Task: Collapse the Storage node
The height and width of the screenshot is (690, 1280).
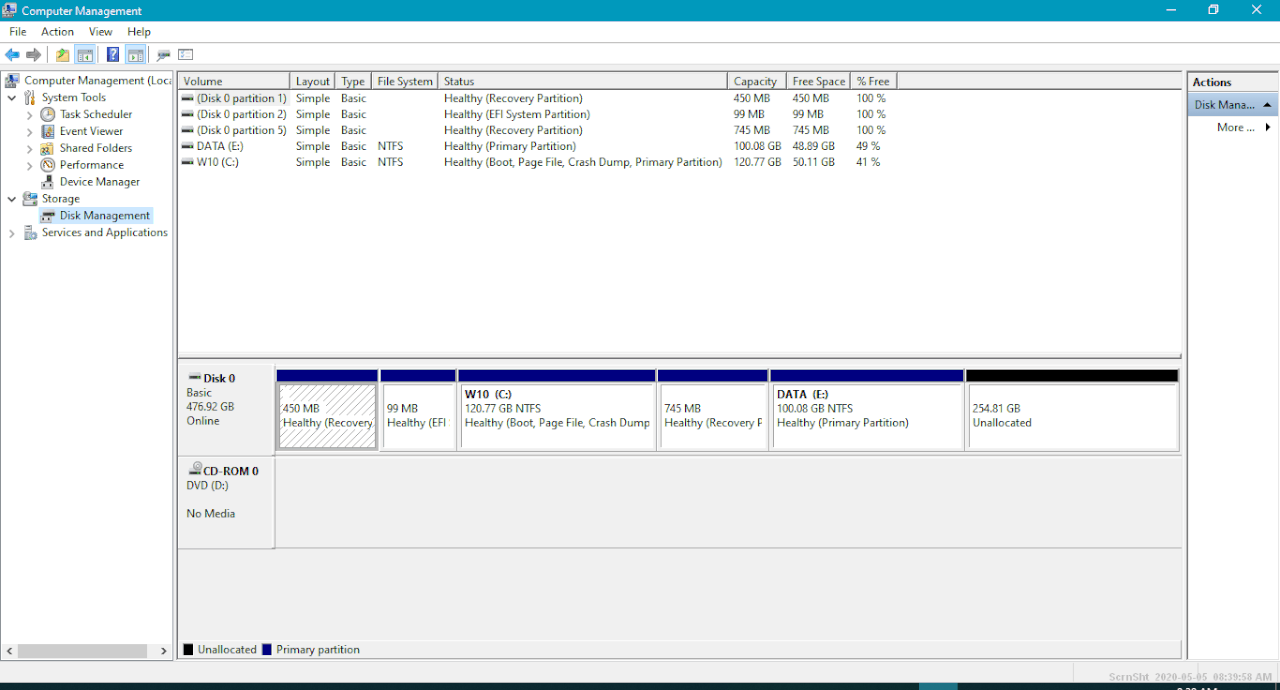Action: point(12,199)
